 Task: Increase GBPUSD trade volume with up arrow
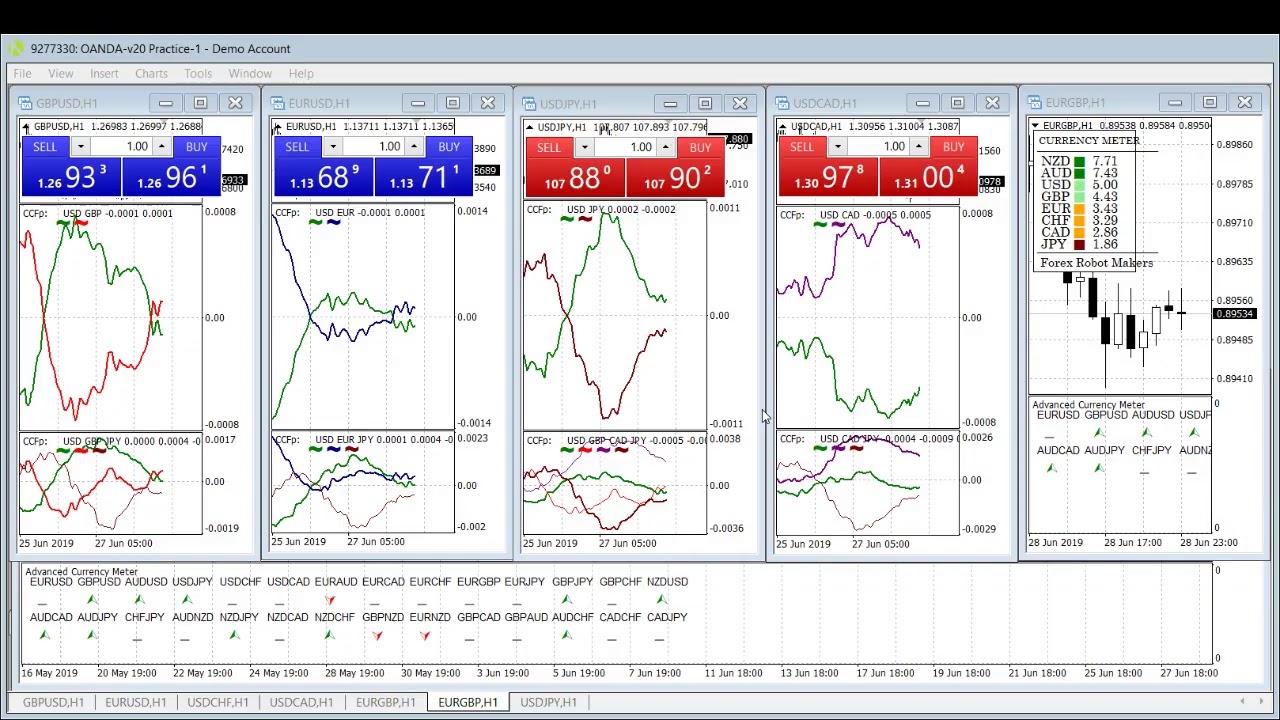pos(162,148)
